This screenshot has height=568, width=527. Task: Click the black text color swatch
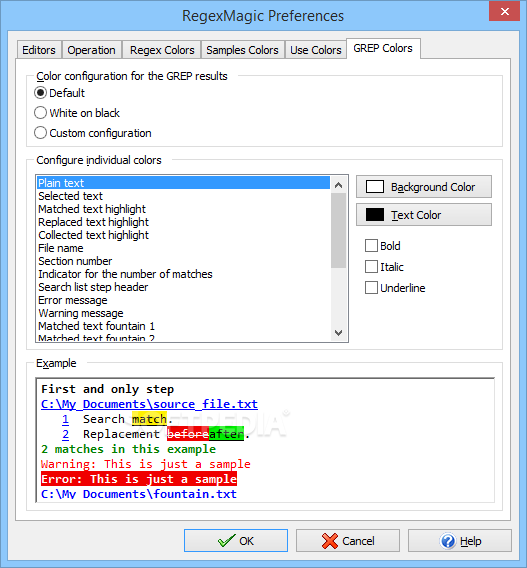[375, 215]
